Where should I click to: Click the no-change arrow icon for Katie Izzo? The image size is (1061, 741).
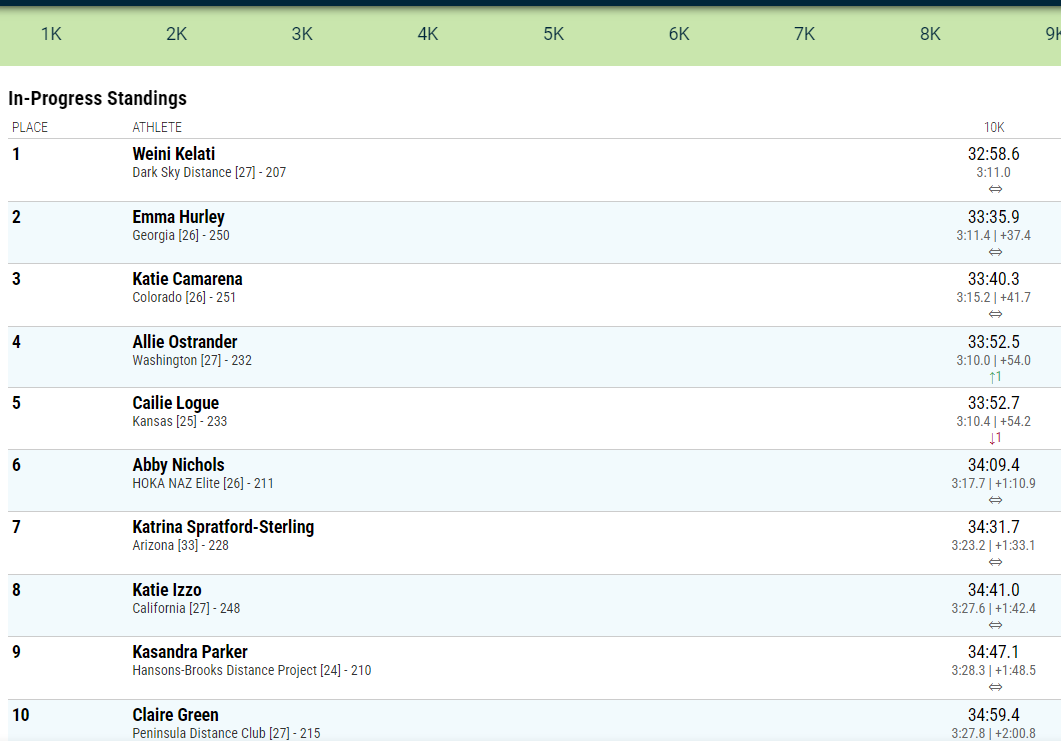point(995,625)
